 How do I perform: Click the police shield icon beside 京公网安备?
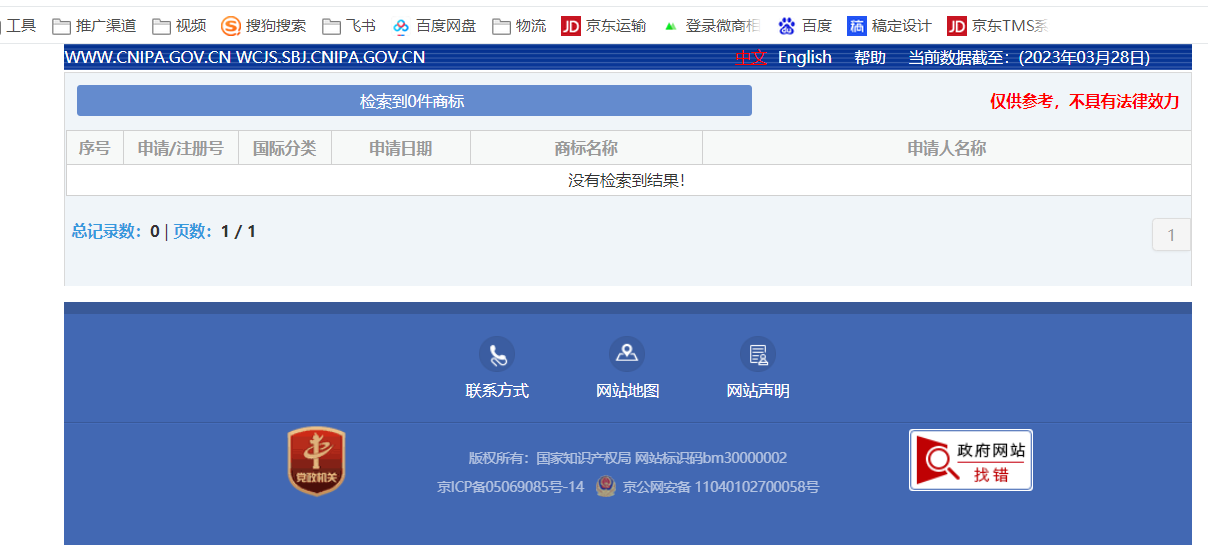[605, 487]
